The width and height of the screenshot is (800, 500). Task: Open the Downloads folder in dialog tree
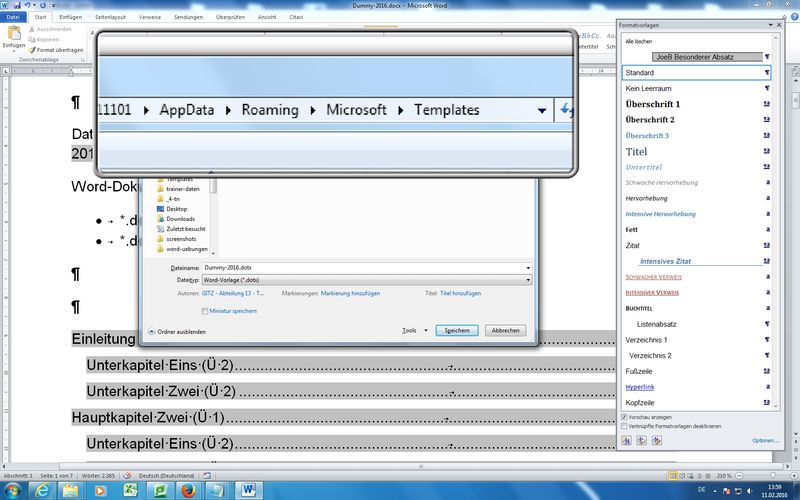pyautogui.click(x=176, y=219)
